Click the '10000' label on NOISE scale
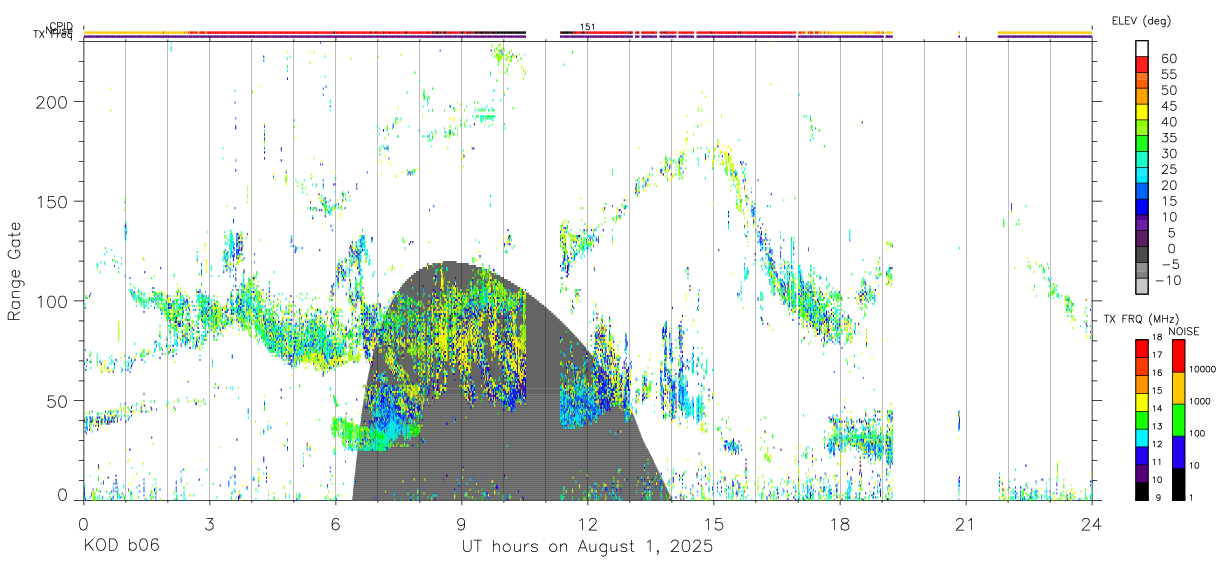Viewport: 1228px width, 567px height. (x=1202, y=370)
